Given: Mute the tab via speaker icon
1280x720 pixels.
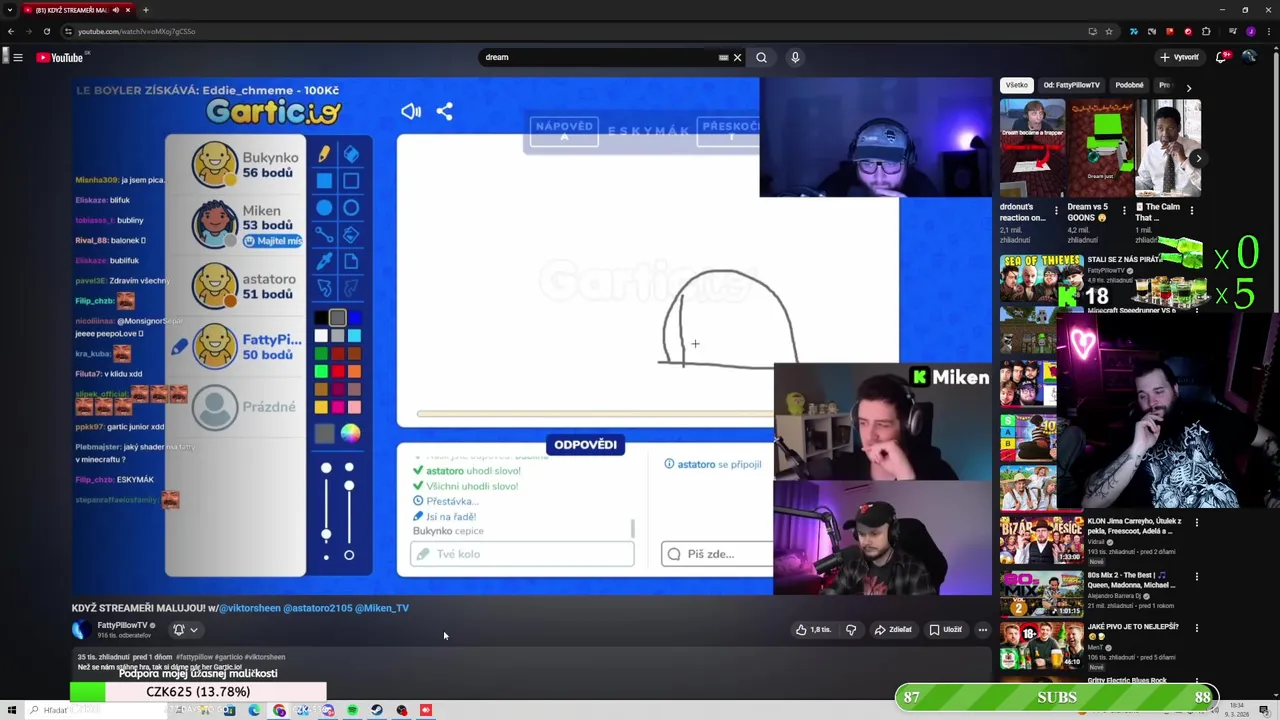Looking at the screenshot, I should click(116, 10).
